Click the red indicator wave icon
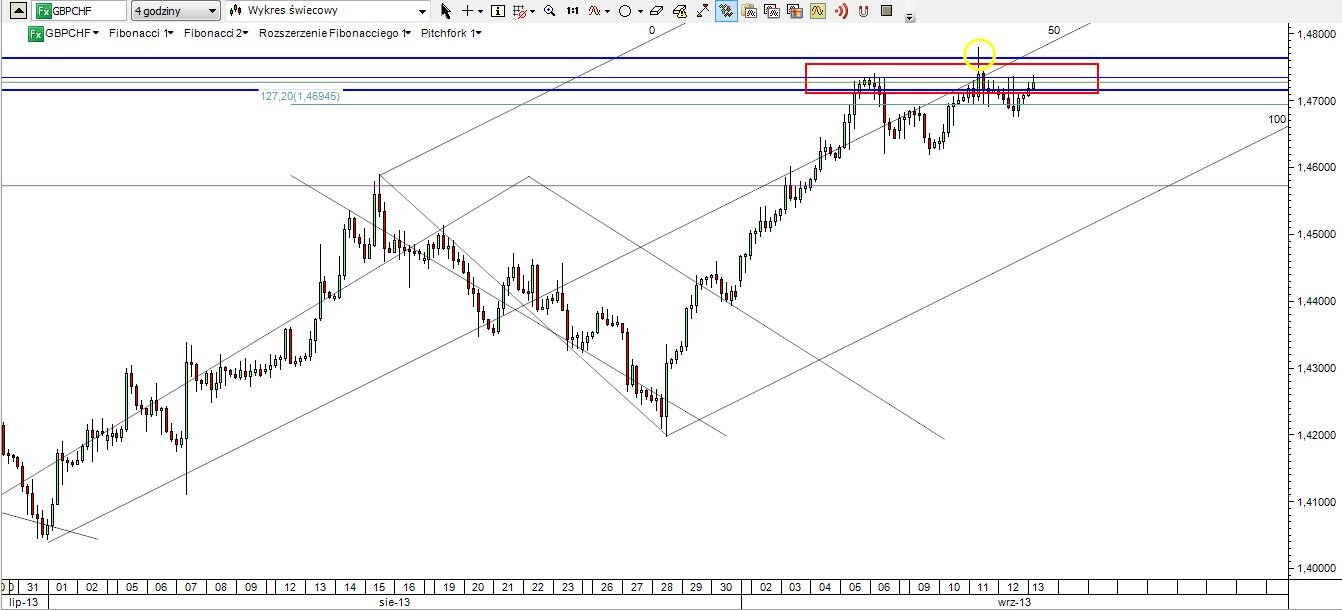Viewport: 1342px width, 610px height. 595,11
